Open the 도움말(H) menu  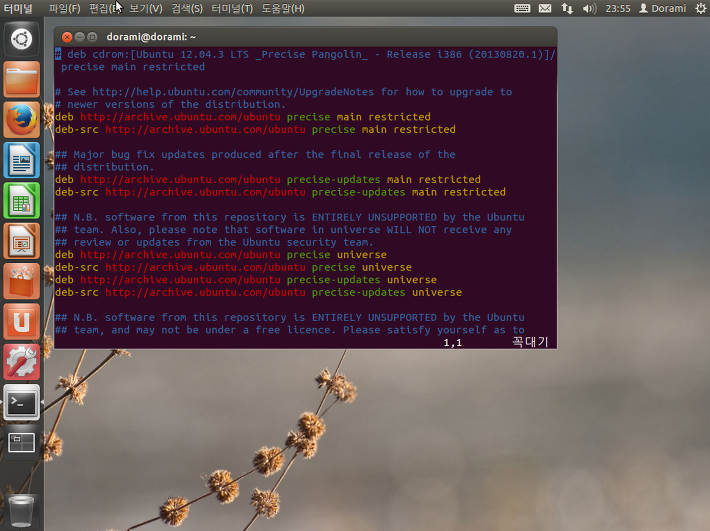283,8
